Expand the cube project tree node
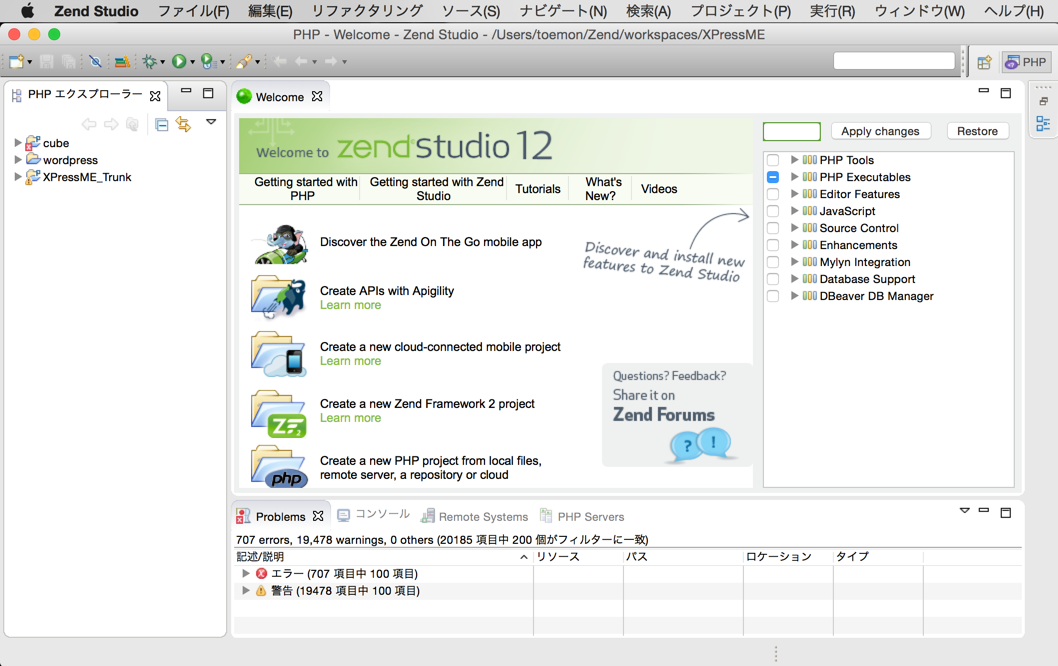Image resolution: width=1058 pixels, height=666 pixels. (18, 142)
